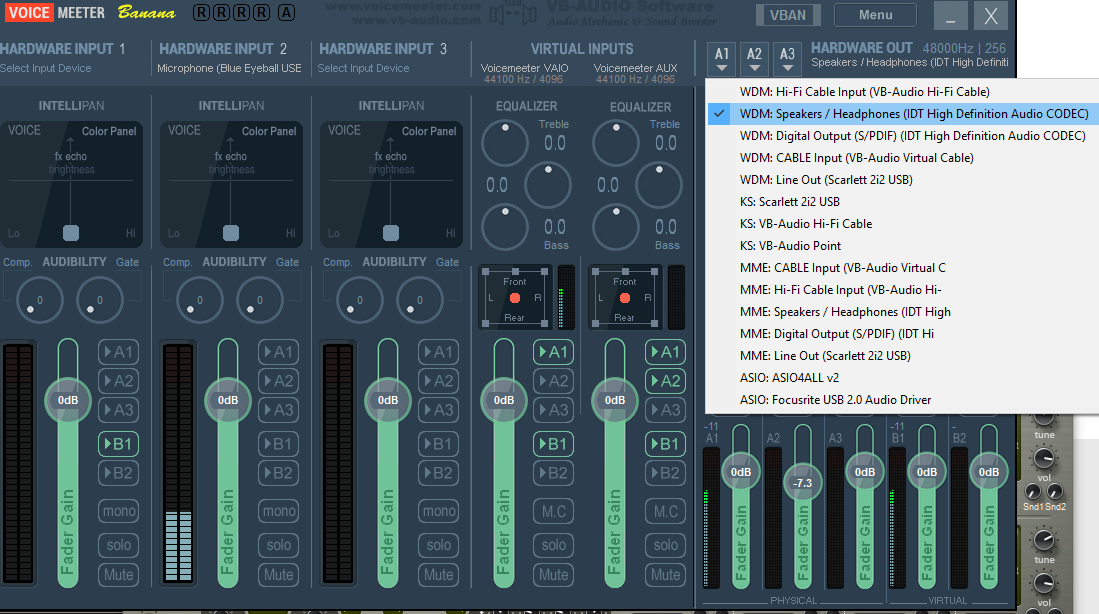Toggle A2 routing on Hardware Input 1
Viewport: 1099px width, 614px height.
(118, 381)
